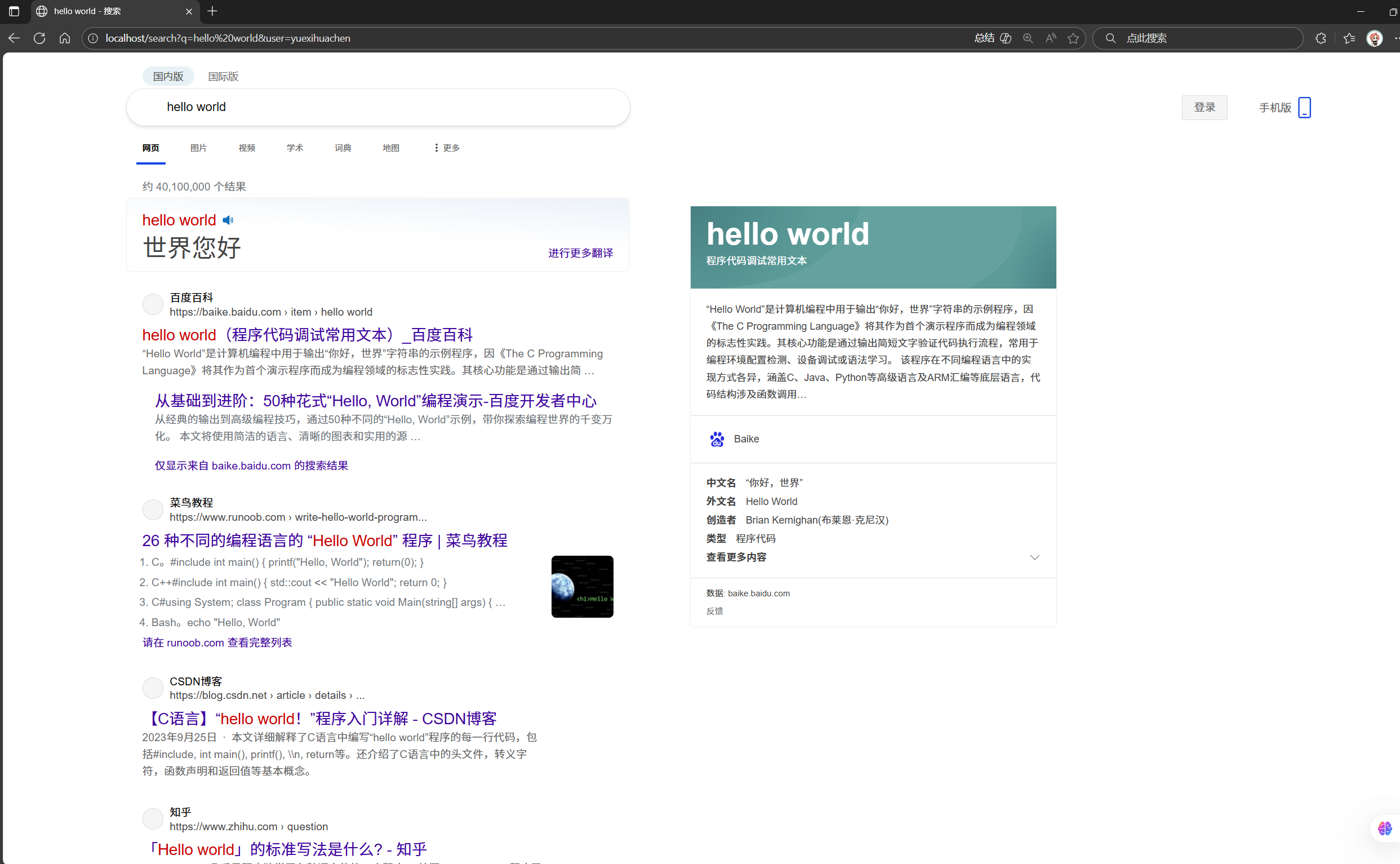
Task: Click the CSDN博客 site favicon
Action: point(153,688)
